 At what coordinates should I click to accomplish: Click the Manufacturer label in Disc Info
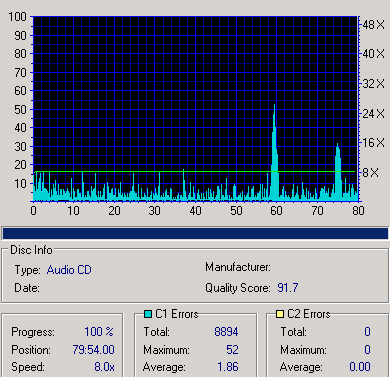238,267
